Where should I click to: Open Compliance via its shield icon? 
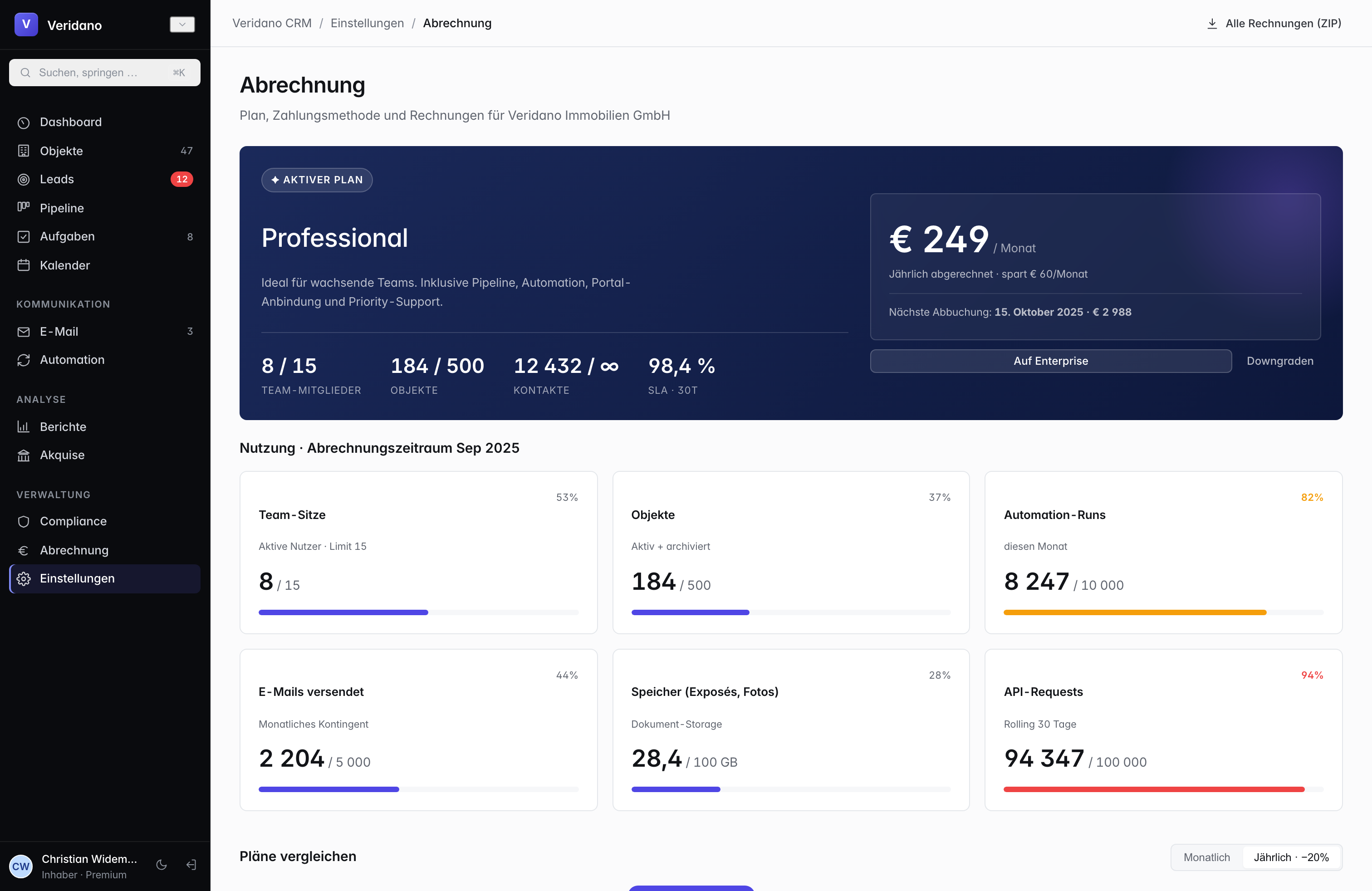tap(24, 521)
